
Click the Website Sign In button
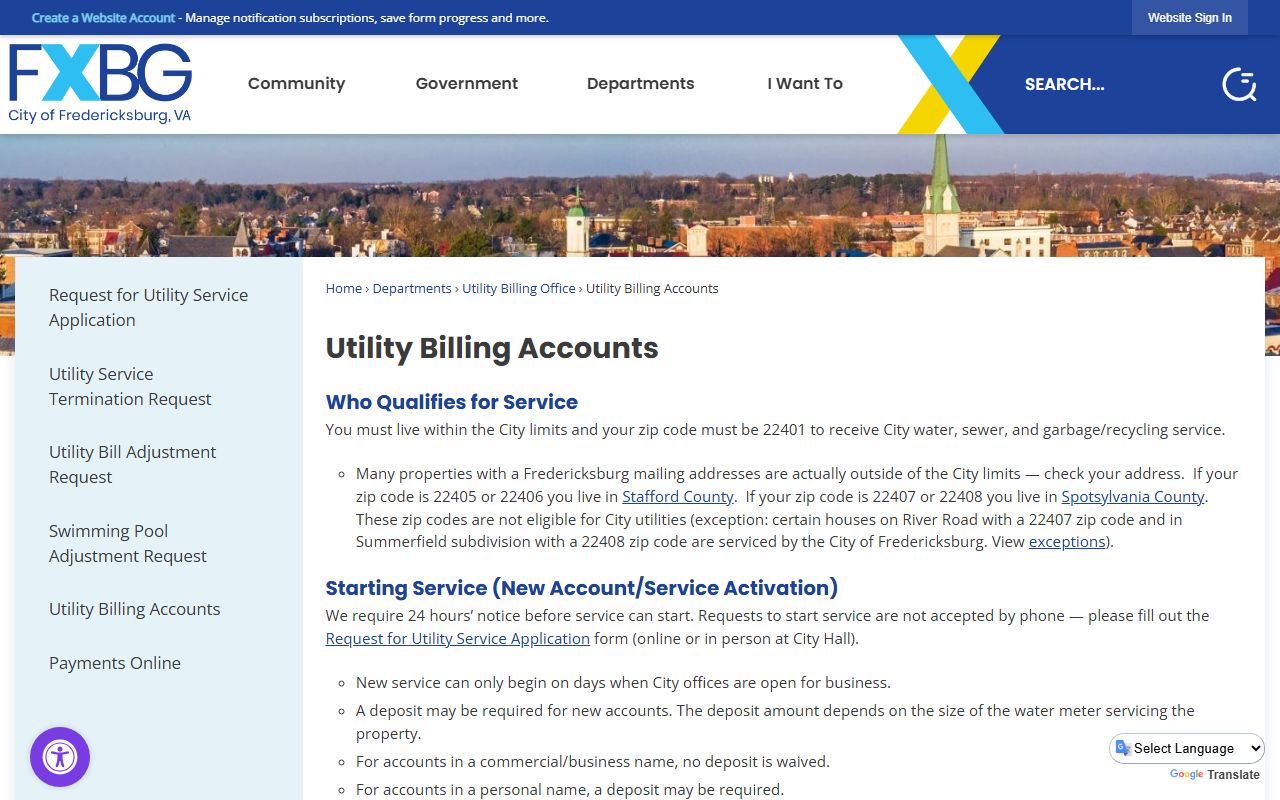tap(1189, 18)
